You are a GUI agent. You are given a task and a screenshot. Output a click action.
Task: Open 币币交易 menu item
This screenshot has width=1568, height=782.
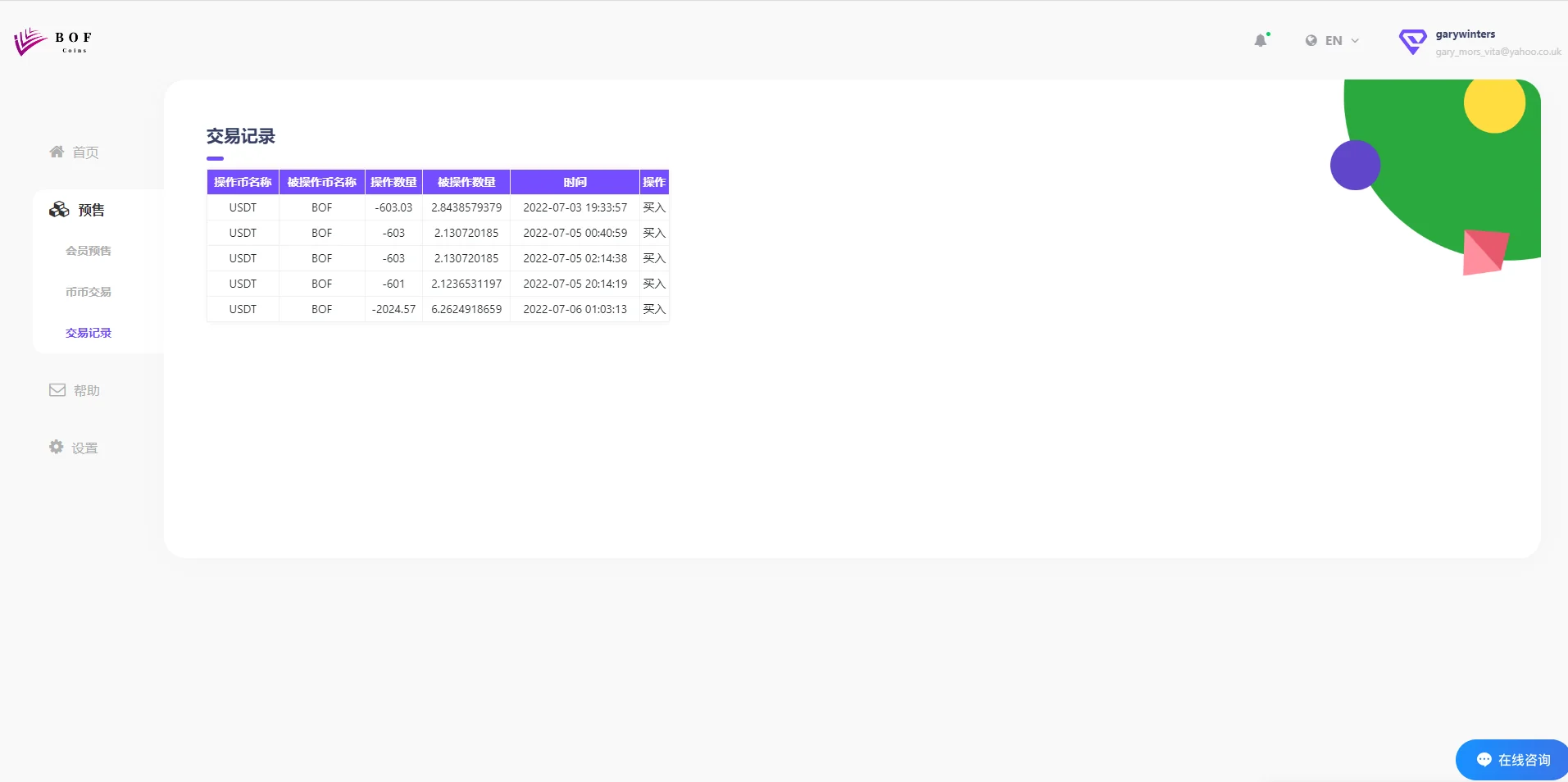(89, 292)
